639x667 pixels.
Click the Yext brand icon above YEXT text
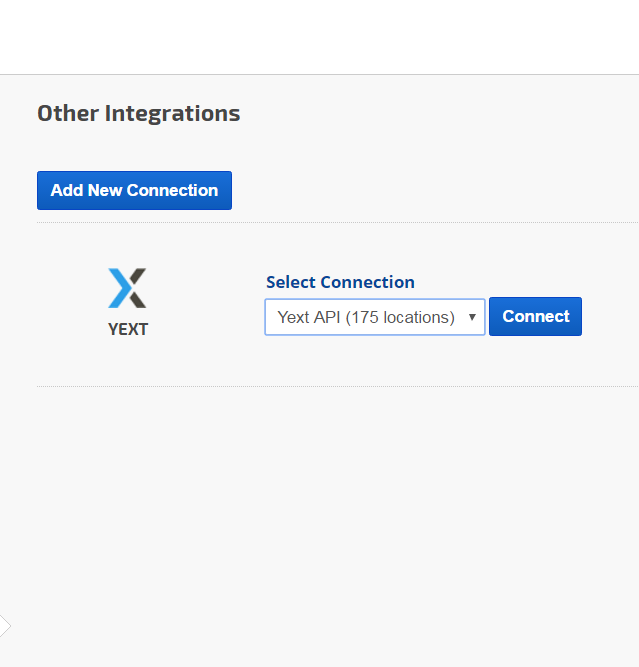127,288
